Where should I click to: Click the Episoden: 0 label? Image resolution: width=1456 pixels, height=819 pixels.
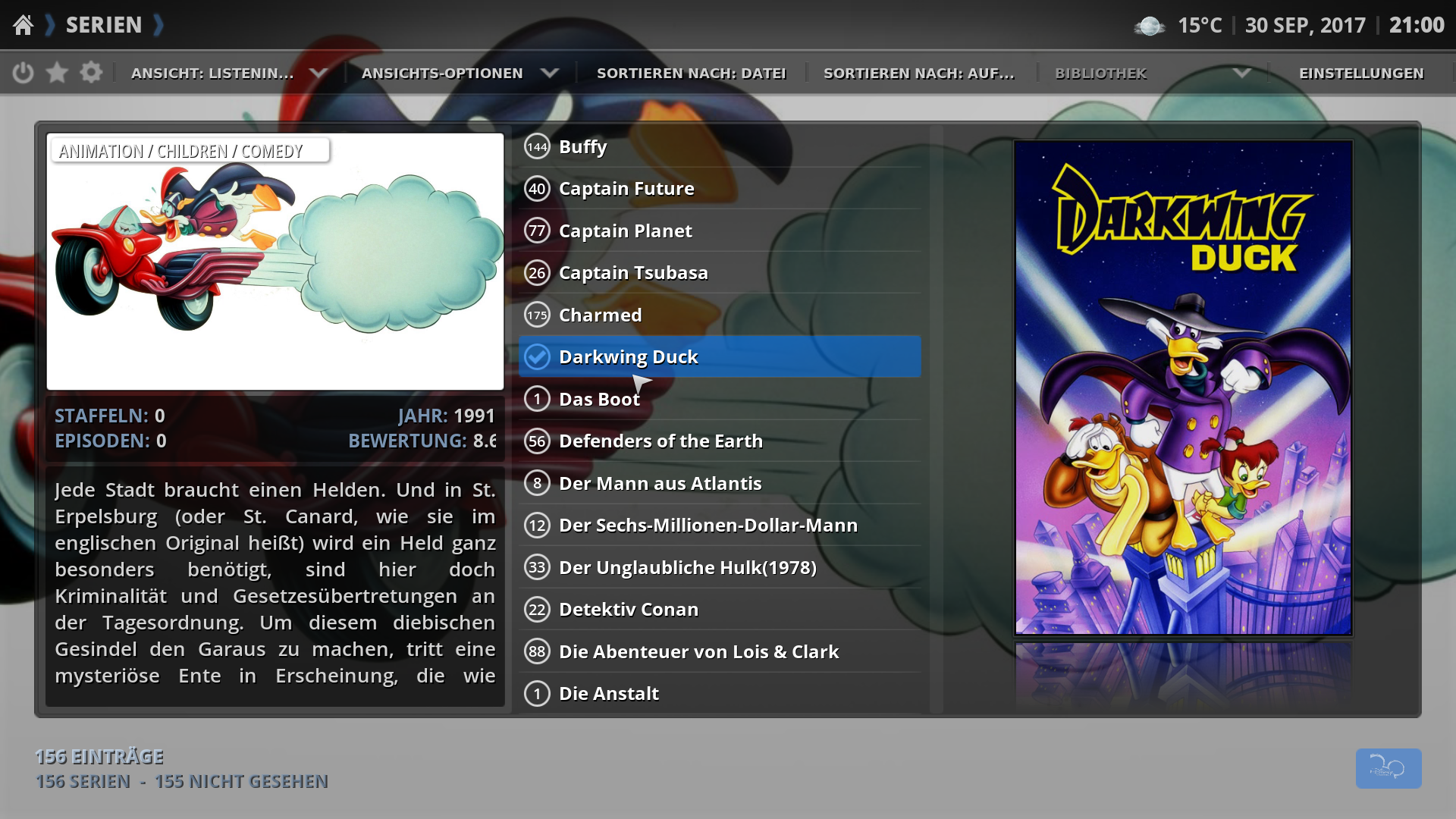tap(111, 441)
